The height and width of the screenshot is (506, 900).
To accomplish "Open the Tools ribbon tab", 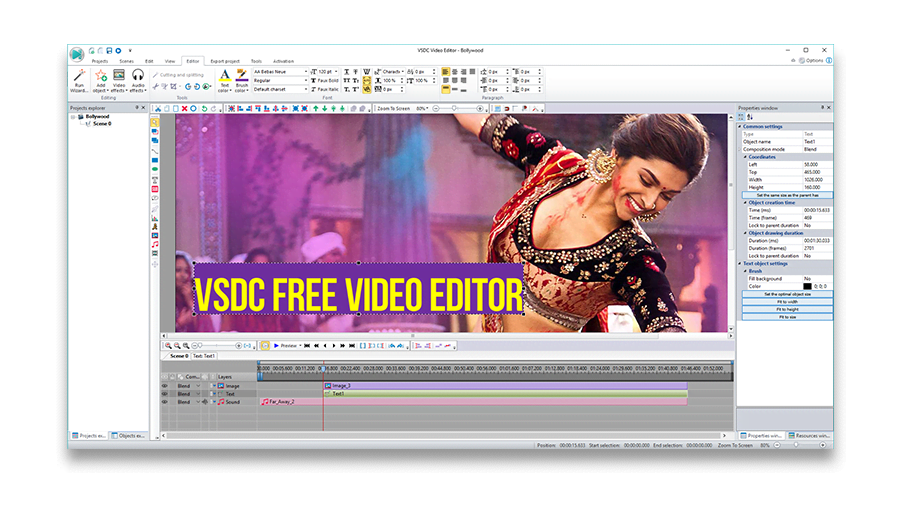I will (x=256, y=61).
